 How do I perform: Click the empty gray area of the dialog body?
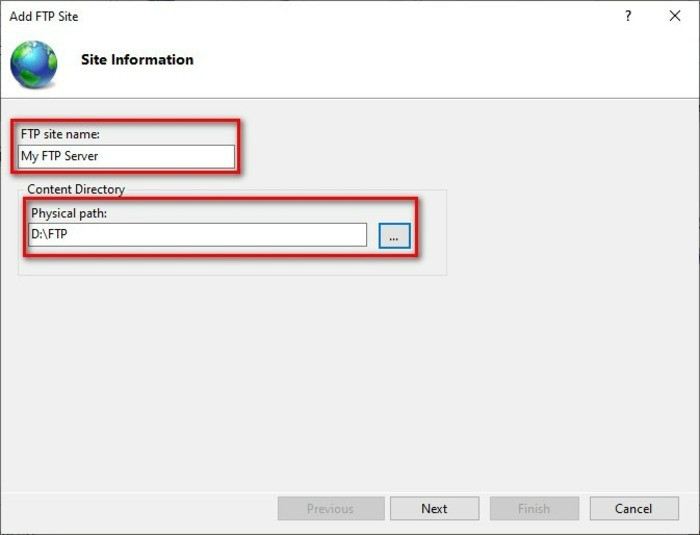point(350,380)
